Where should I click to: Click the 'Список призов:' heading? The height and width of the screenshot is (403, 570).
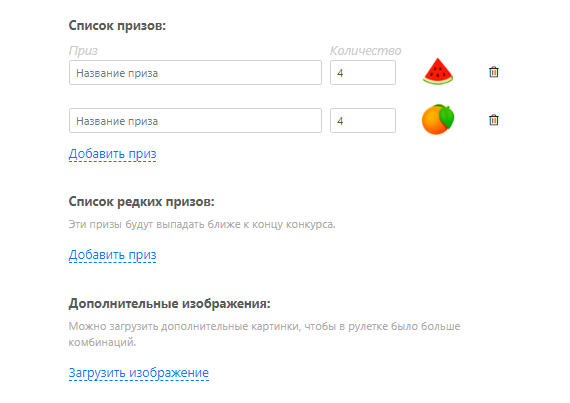(x=117, y=26)
